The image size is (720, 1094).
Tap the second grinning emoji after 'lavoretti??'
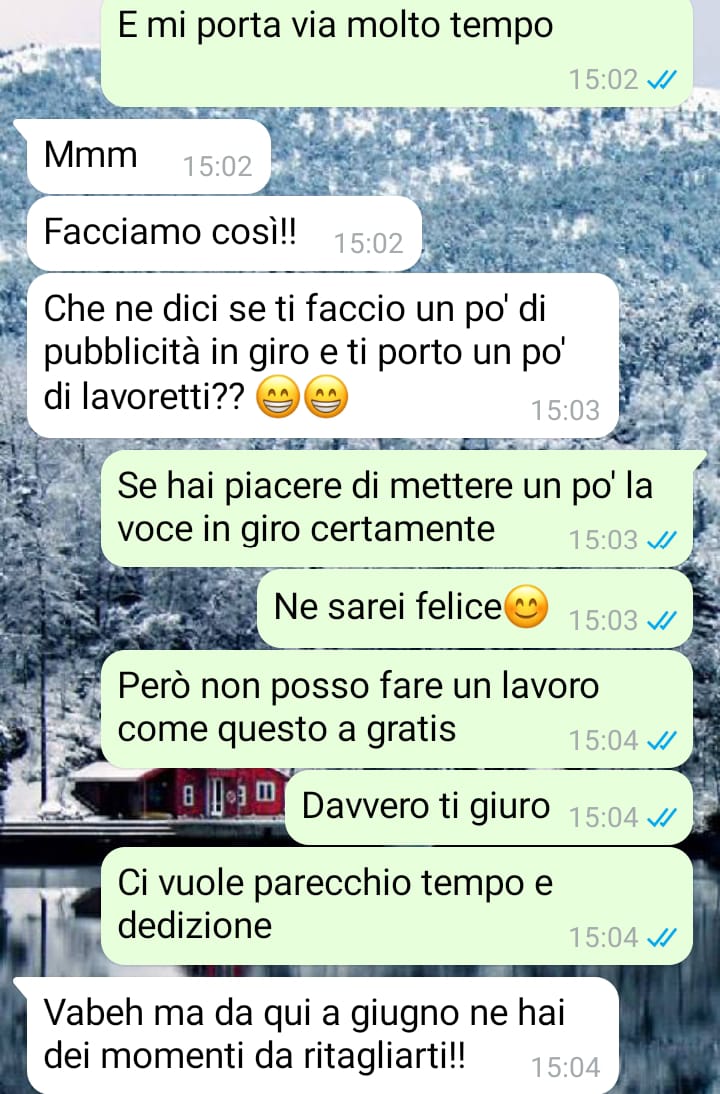coord(327,398)
